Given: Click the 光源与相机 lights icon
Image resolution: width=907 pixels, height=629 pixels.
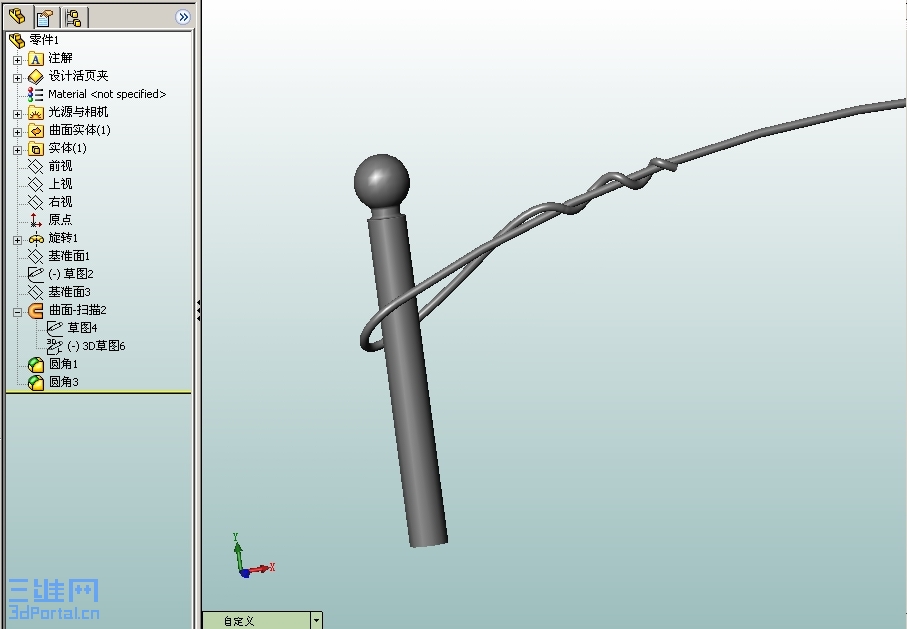Looking at the screenshot, I should [x=36, y=112].
